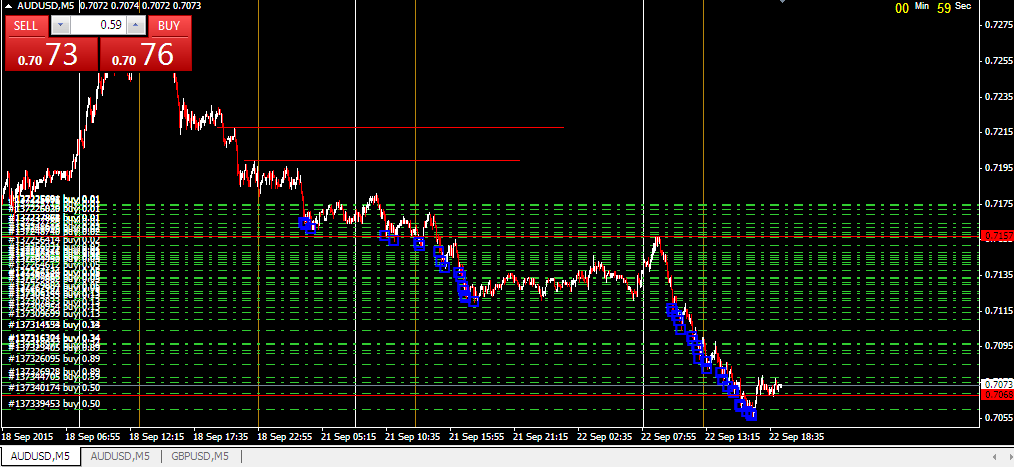
Task: Click the AUDUSD,M5 chart title text
Action: tap(46, 6)
